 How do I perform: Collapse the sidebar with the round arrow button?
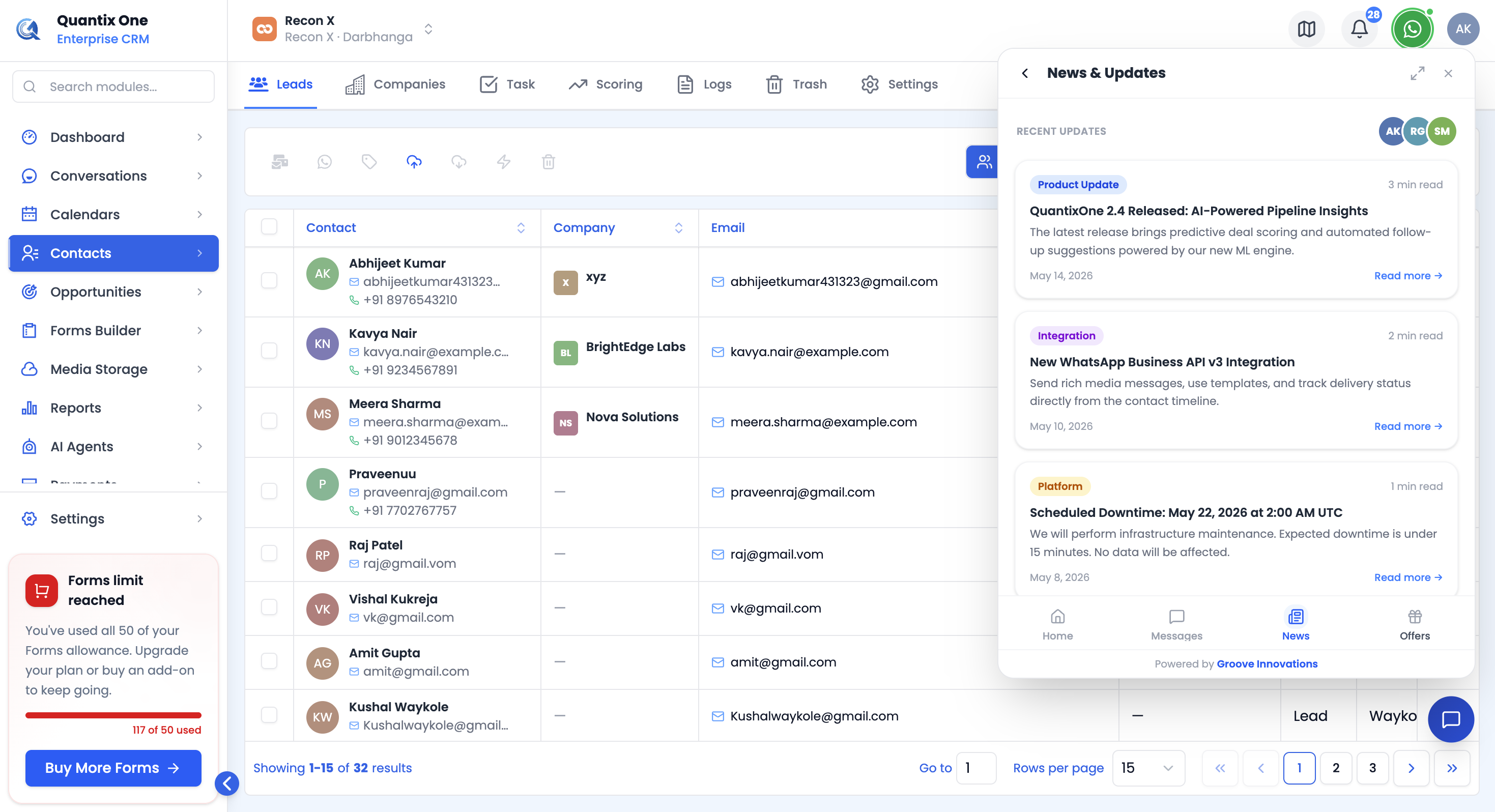(x=227, y=784)
